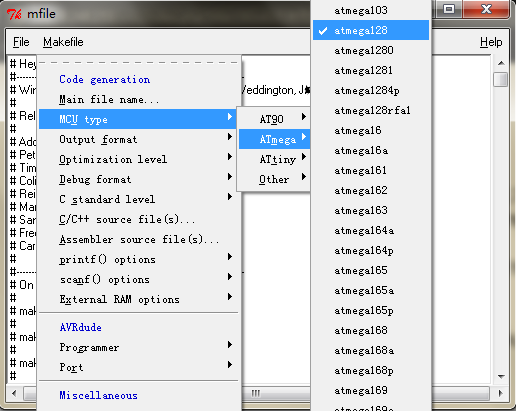Open the Other MCU family submenu
The width and height of the screenshot is (516, 411).
275,179
